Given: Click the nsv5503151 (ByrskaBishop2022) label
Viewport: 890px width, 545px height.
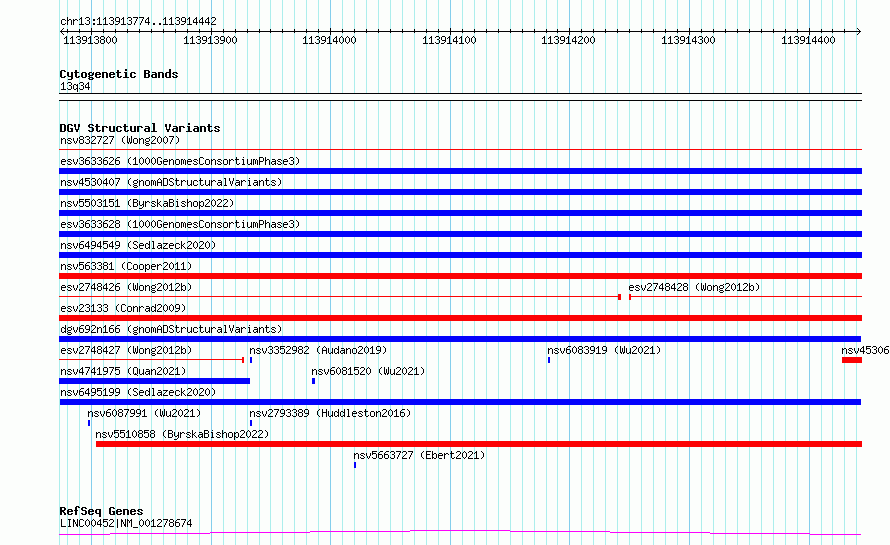Looking at the screenshot, I should (147, 203).
